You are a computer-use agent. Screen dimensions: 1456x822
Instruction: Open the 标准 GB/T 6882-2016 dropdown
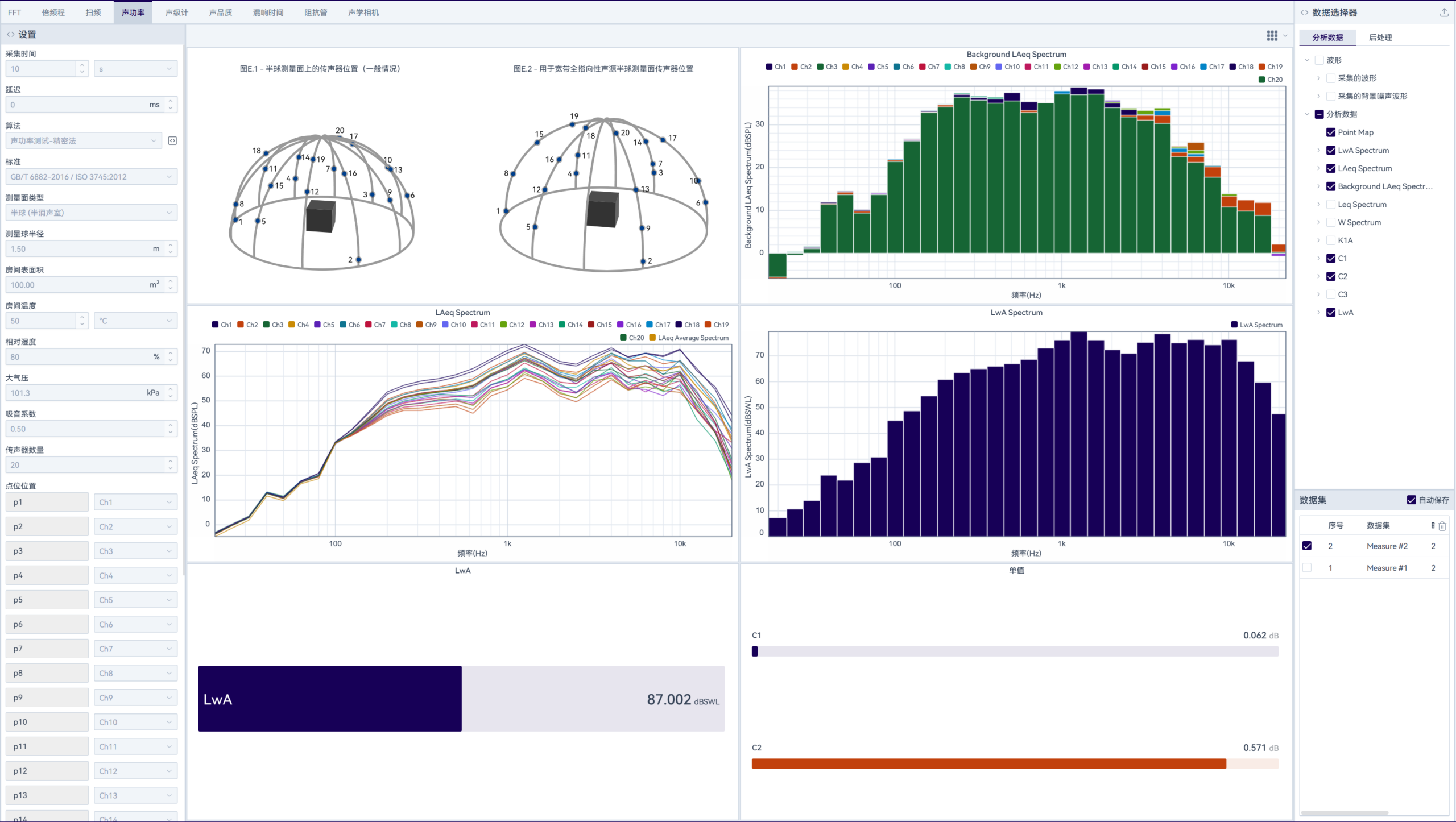click(x=91, y=177)
